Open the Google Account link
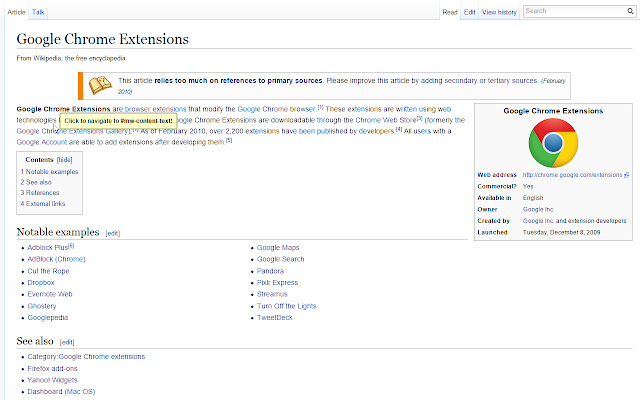 coord(42,142)
